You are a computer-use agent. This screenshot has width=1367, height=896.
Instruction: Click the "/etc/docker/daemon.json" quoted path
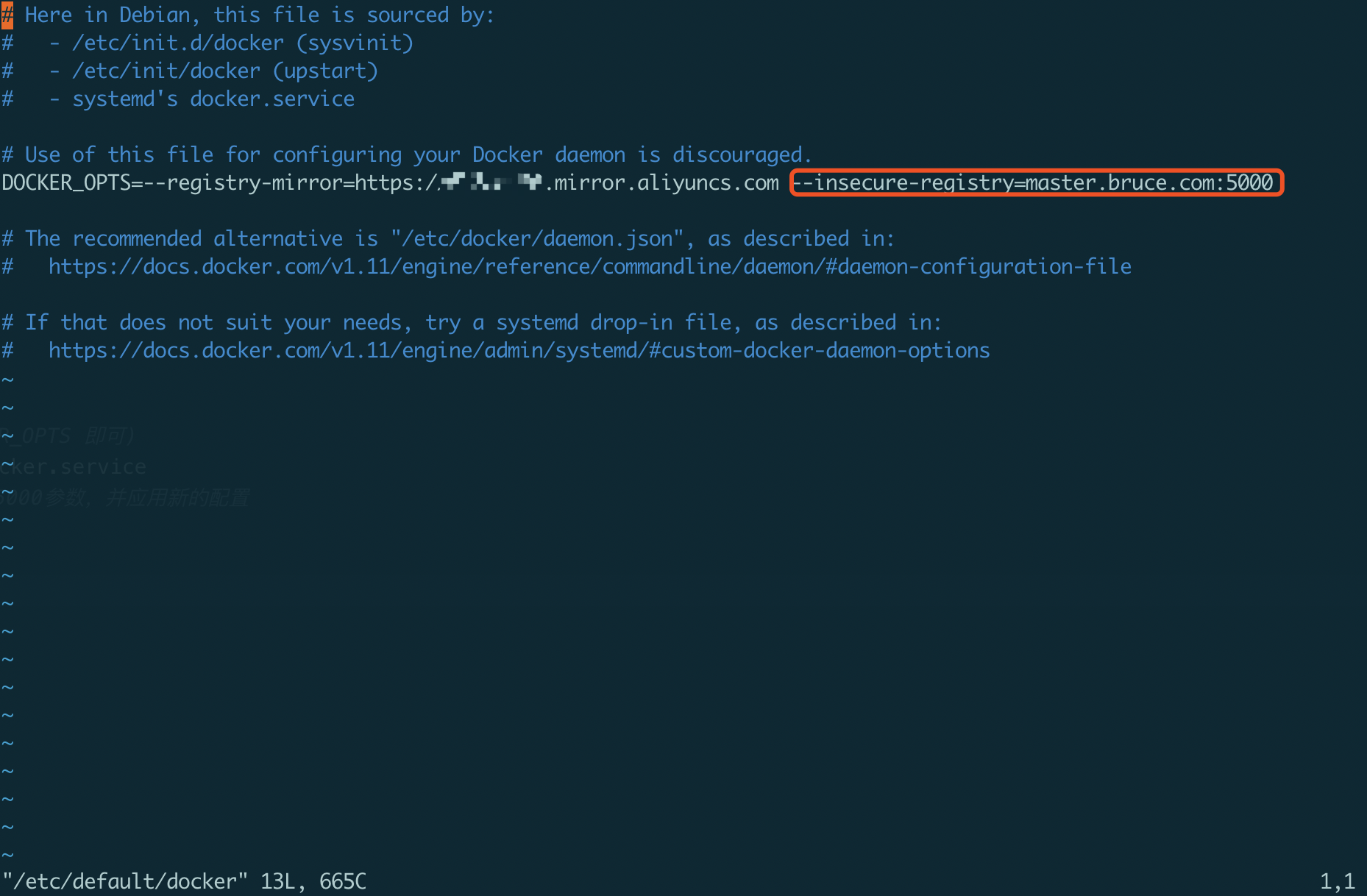click(537, 239)
